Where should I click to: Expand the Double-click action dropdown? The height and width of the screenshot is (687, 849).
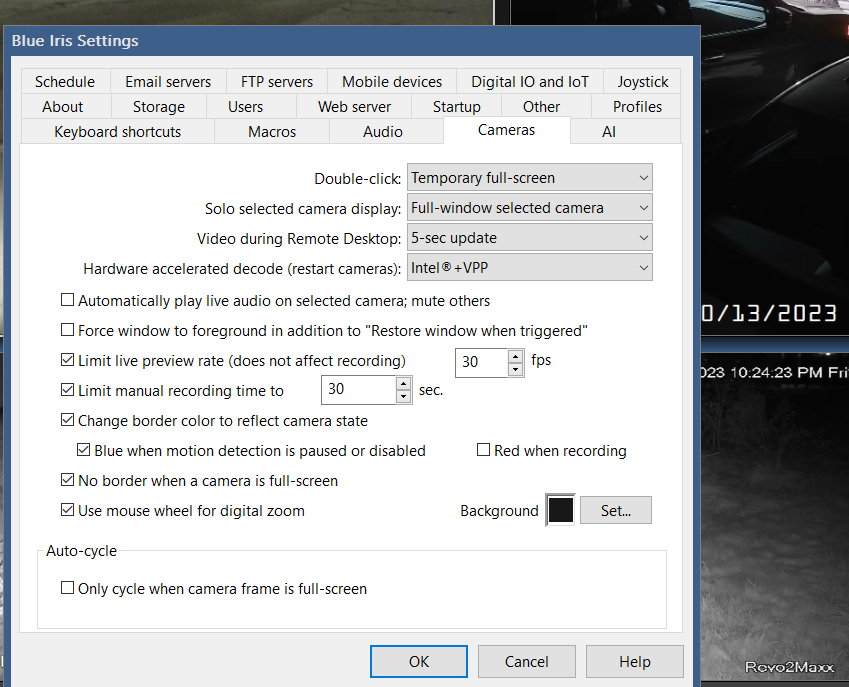(x=530, y=178)
